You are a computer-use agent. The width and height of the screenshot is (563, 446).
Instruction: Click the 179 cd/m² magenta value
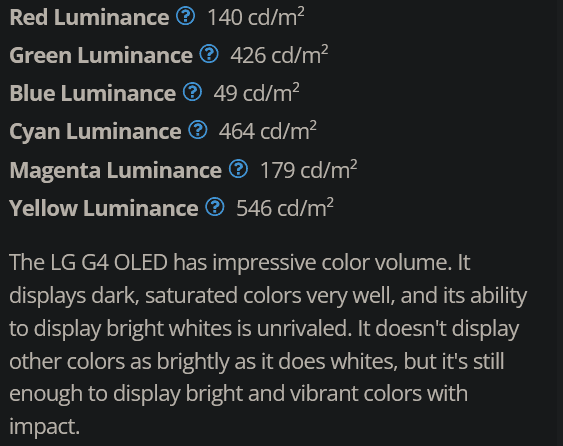[309, 170]
